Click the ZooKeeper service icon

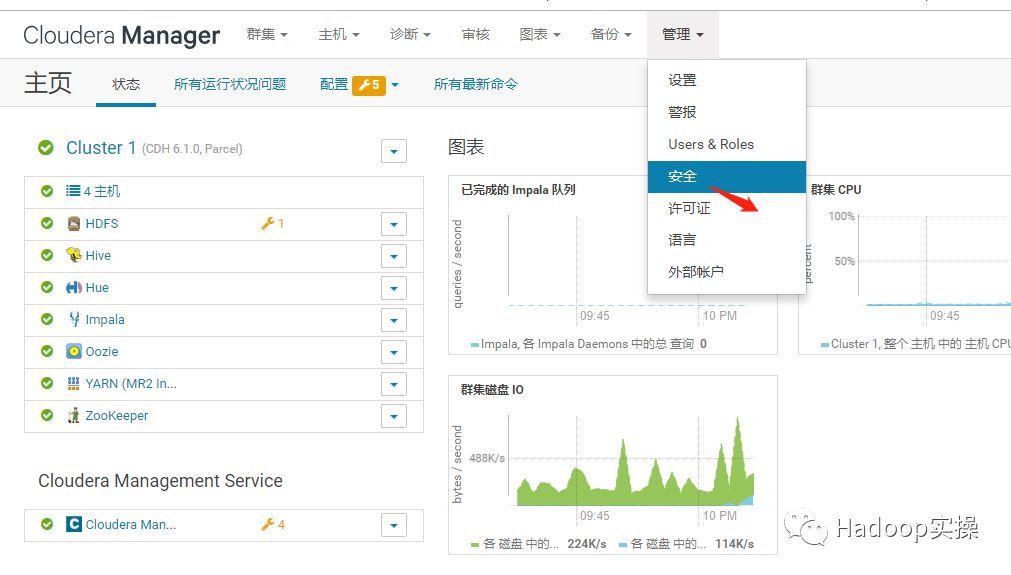coord(74,415)
